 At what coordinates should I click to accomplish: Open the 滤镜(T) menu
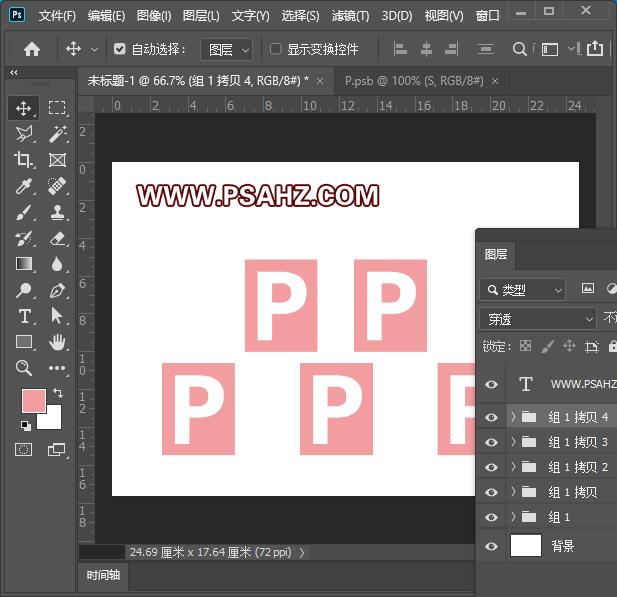coord(350,16)
